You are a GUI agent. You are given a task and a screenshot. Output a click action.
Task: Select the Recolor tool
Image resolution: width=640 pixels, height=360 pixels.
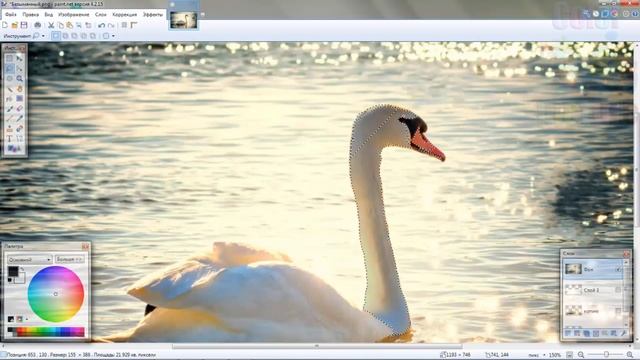(19, 129)
